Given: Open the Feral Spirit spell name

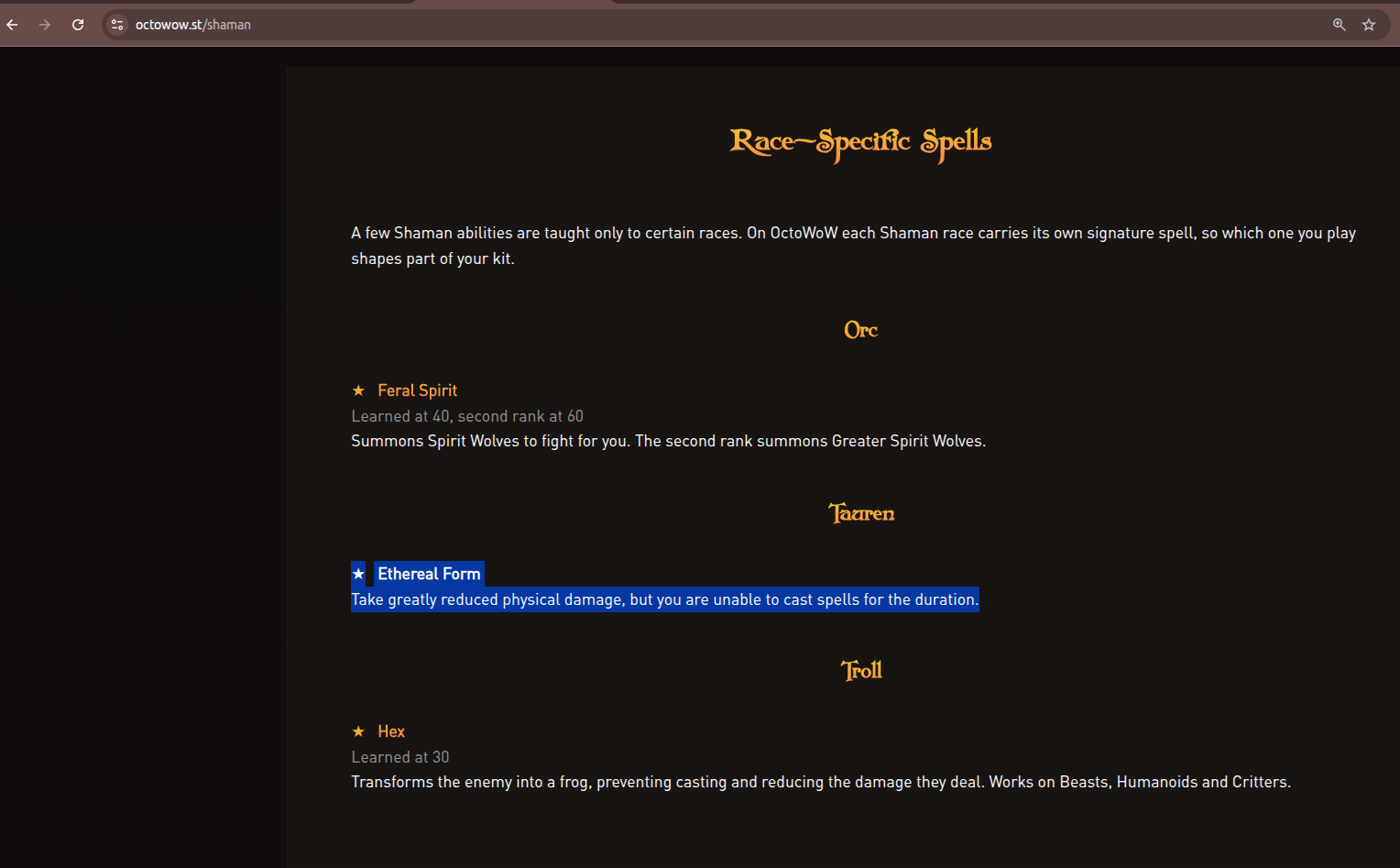Looking at the screenshot, I should (x=418, y=390).
